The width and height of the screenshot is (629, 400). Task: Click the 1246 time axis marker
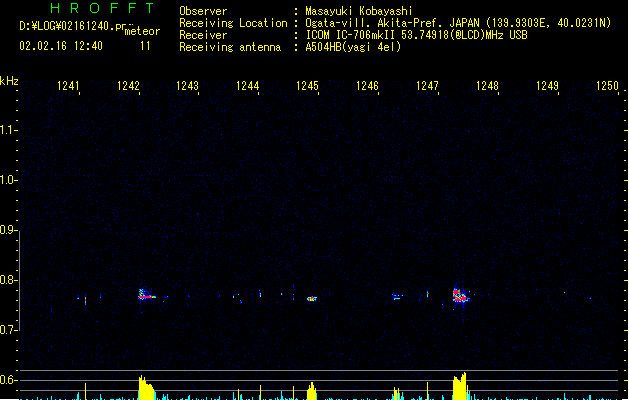pyautogui.click(x=367, y=86)
